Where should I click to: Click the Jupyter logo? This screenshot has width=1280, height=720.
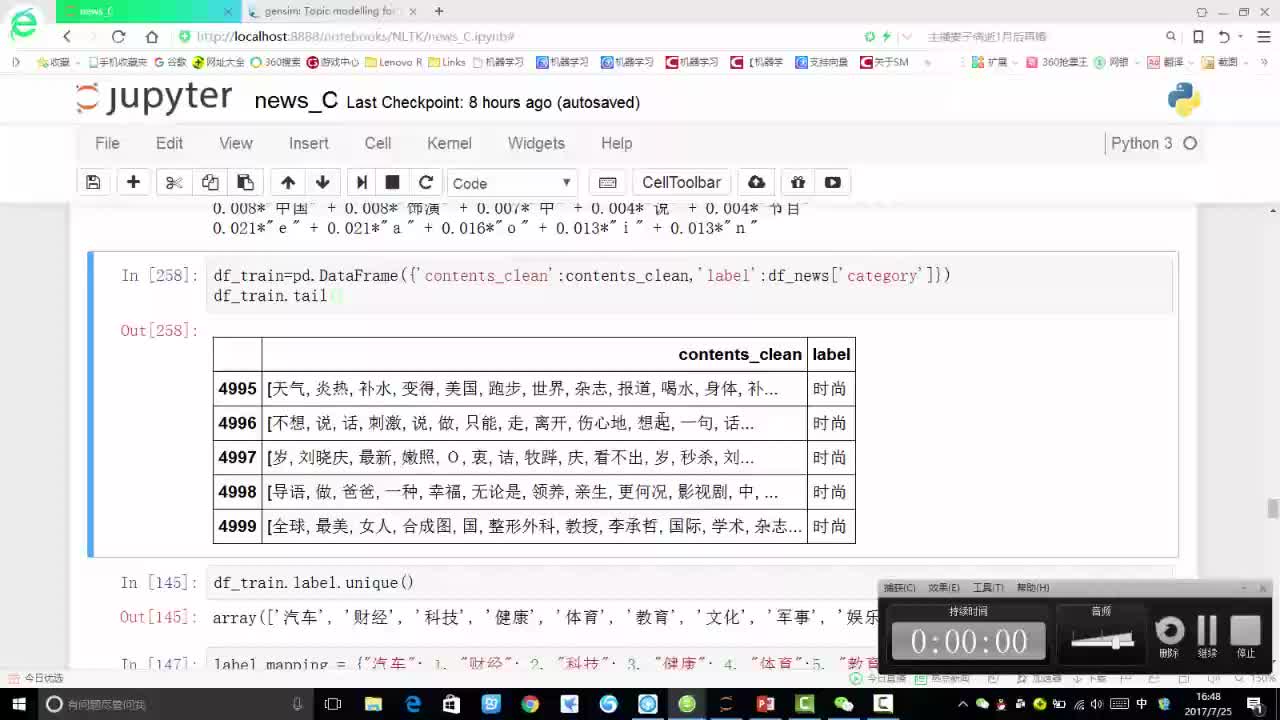pos(155,98)
